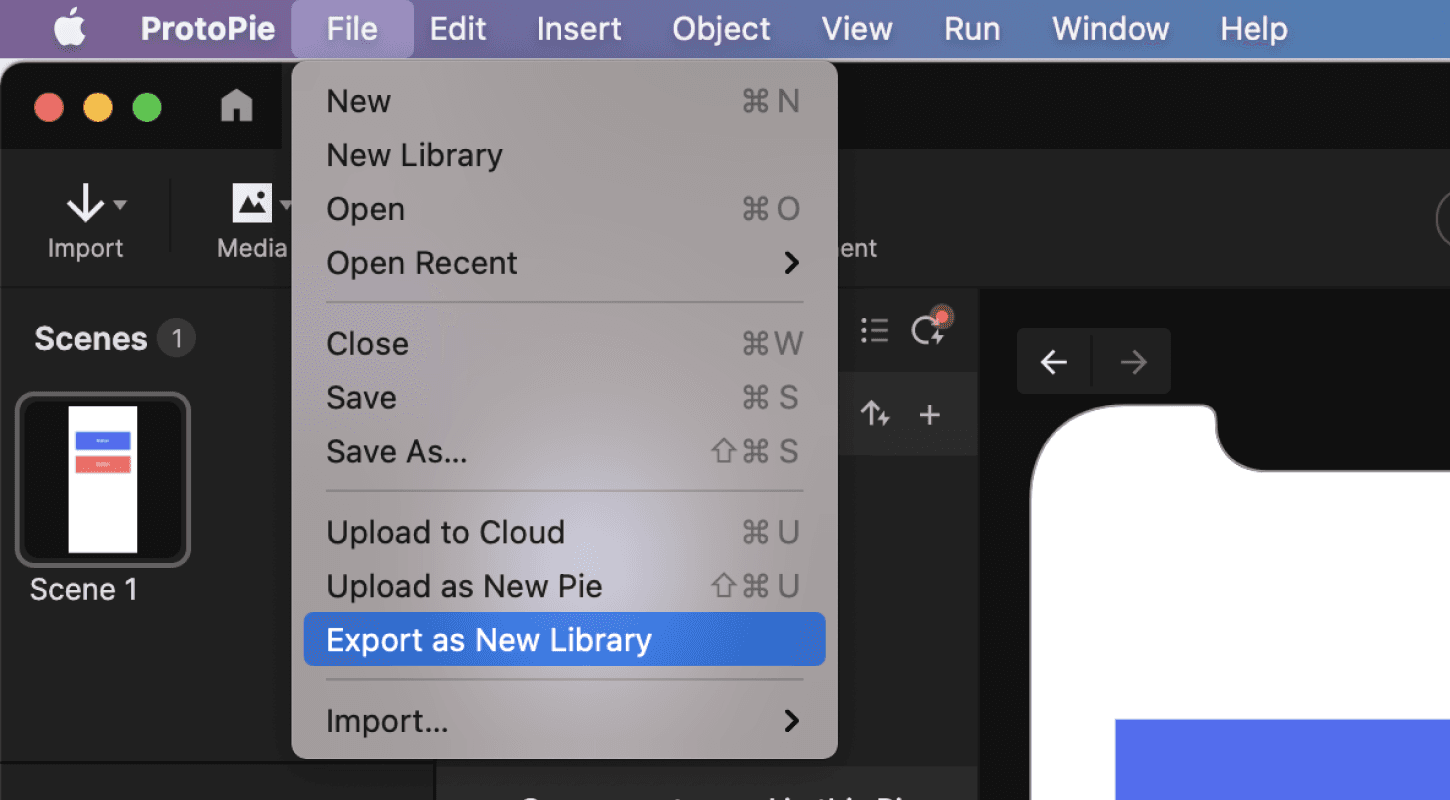This screenshot has width=1450, height=800.
Task: Click the add trigger plus icon
Action: tap(929, 414)
